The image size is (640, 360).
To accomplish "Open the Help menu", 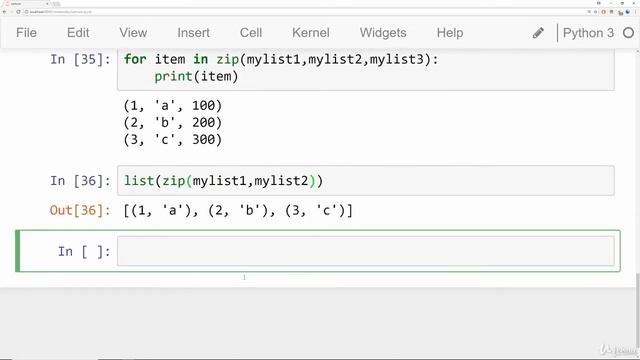I will pyautogui.click(x=450, y=33).
